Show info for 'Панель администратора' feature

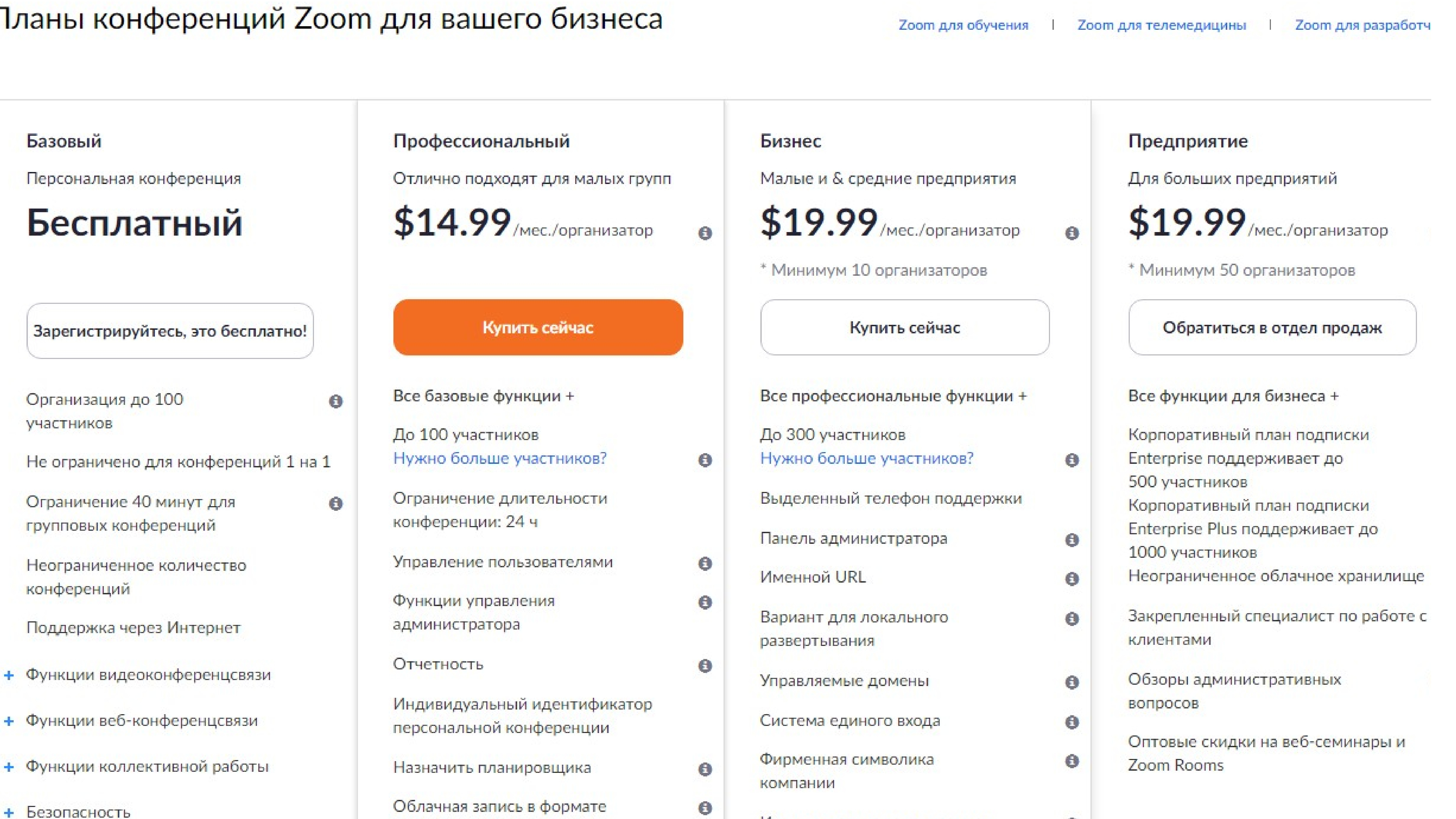click(1072, 540)
